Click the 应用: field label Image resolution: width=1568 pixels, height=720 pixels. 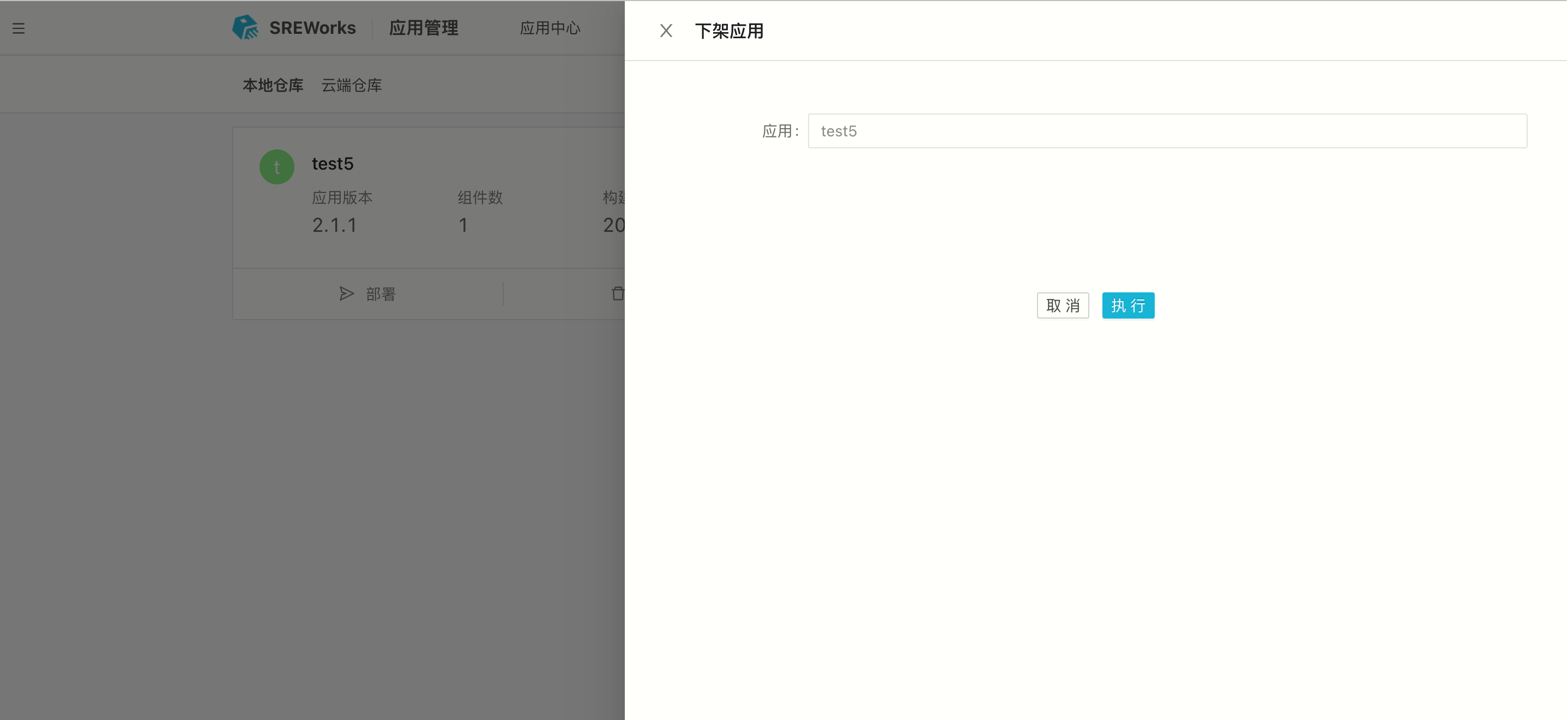click(779, 131)
